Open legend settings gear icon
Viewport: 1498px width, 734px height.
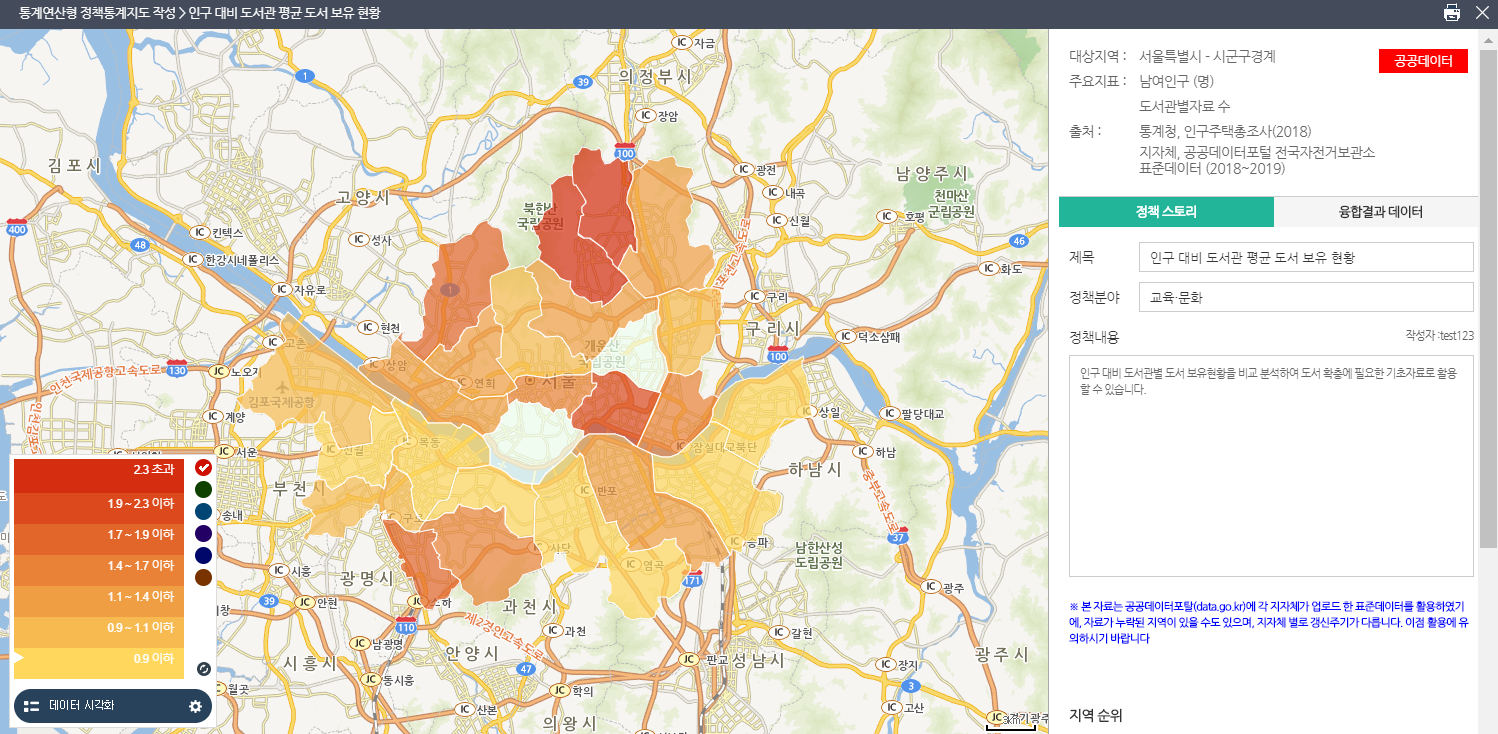click(196, 706)
